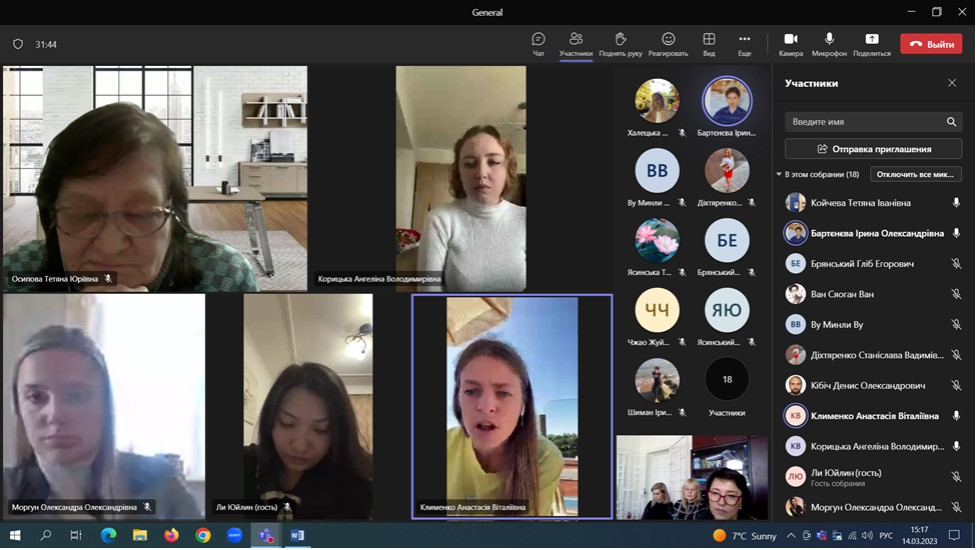Open Zoom from taskbar
Image resolution: width=977 pixels, height=550 pixels.
pyautogui.click(x=234, y=536)
